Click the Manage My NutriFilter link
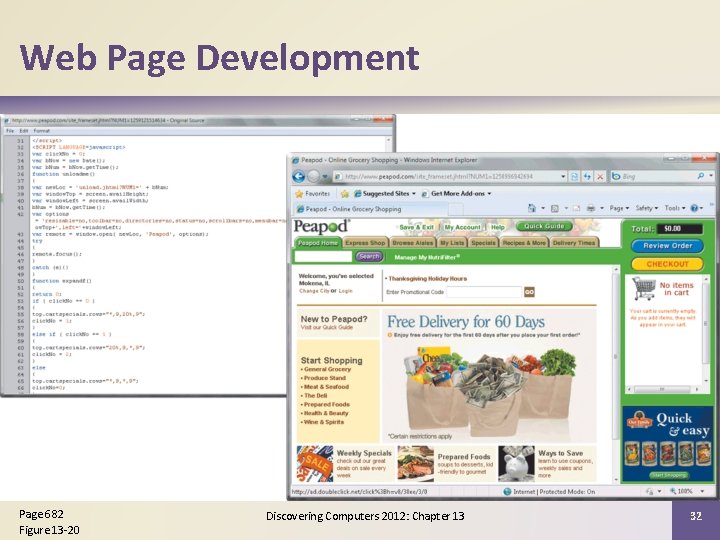Viewport: 720px width, 540px height. pos(427,257)
